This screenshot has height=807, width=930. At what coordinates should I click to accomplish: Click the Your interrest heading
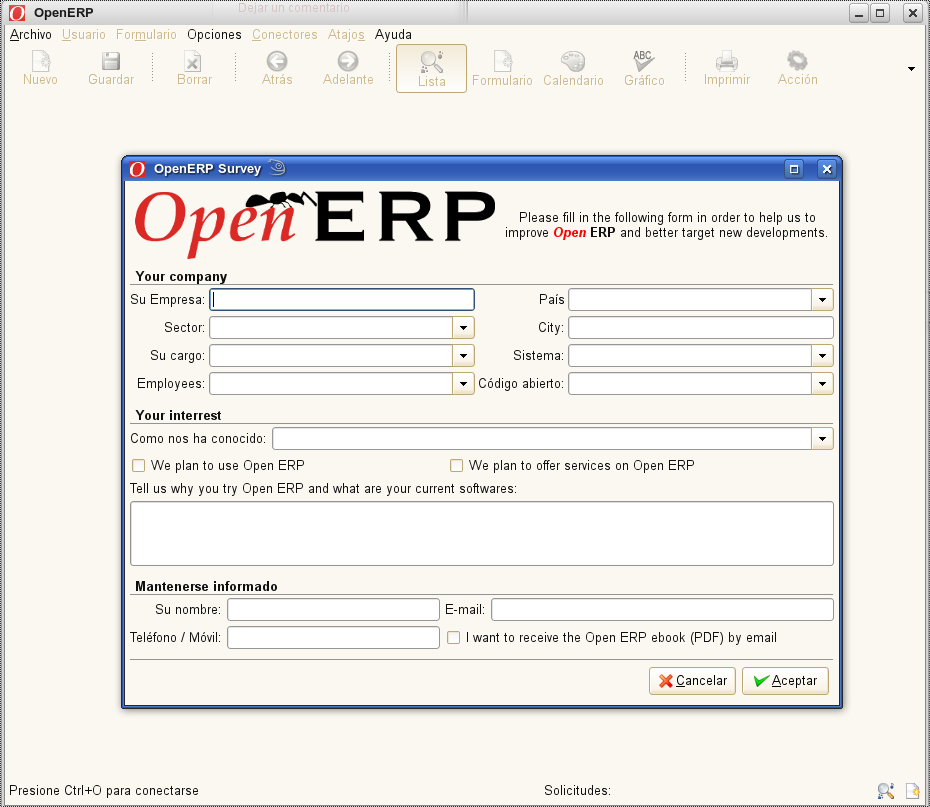coord(178,415)
